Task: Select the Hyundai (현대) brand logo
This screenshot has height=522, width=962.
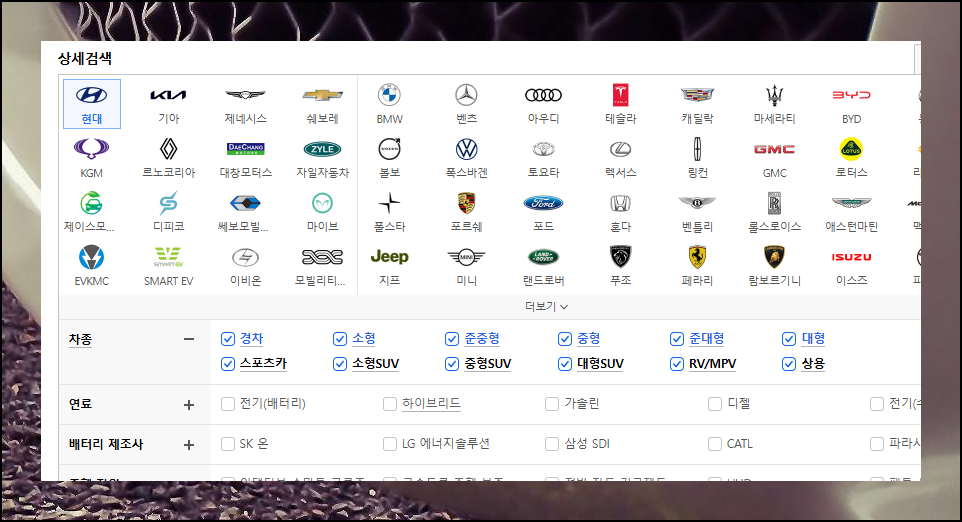Action: [91, 95]
